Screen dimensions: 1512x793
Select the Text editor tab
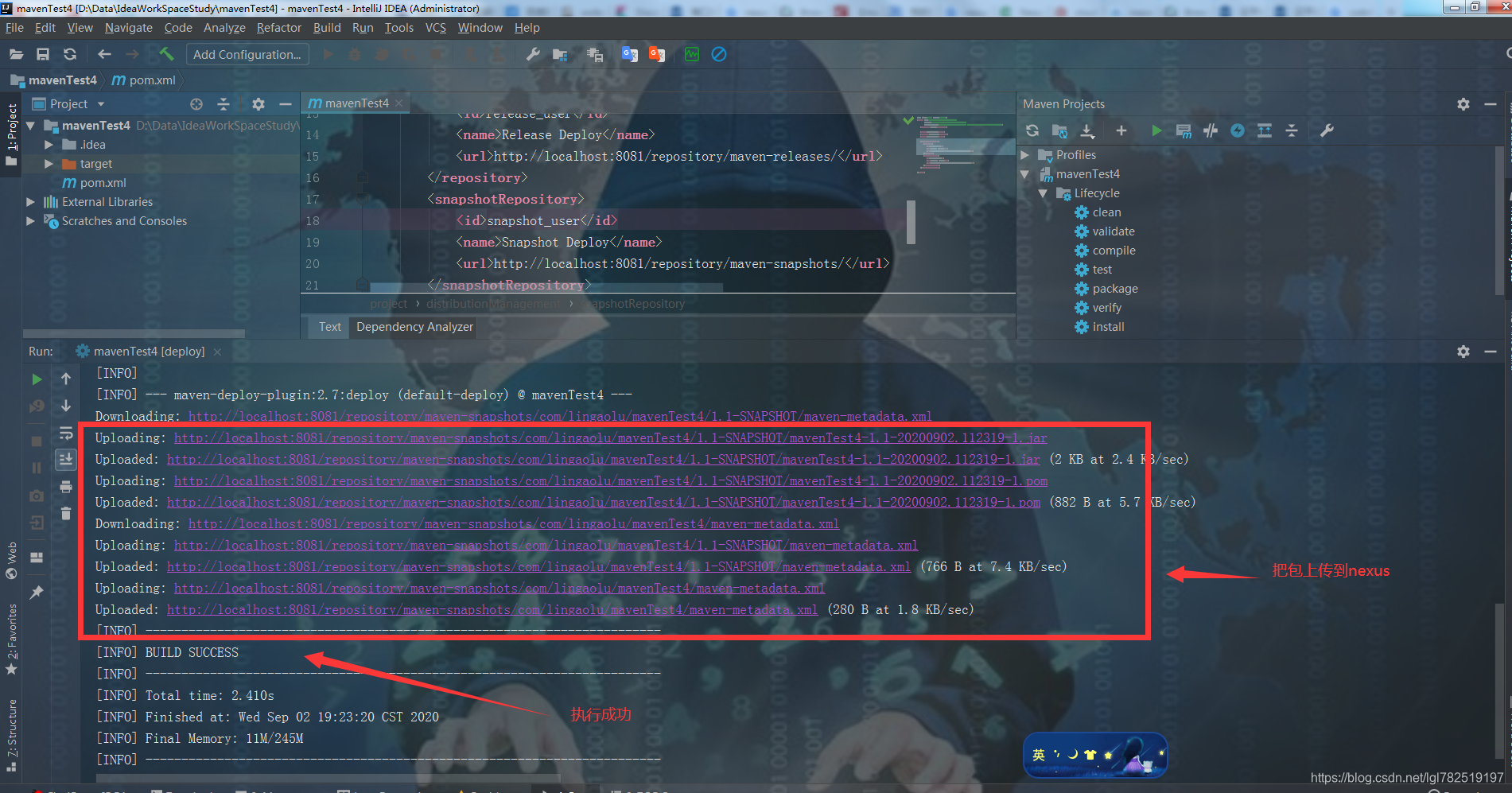[x=329, y=327]
